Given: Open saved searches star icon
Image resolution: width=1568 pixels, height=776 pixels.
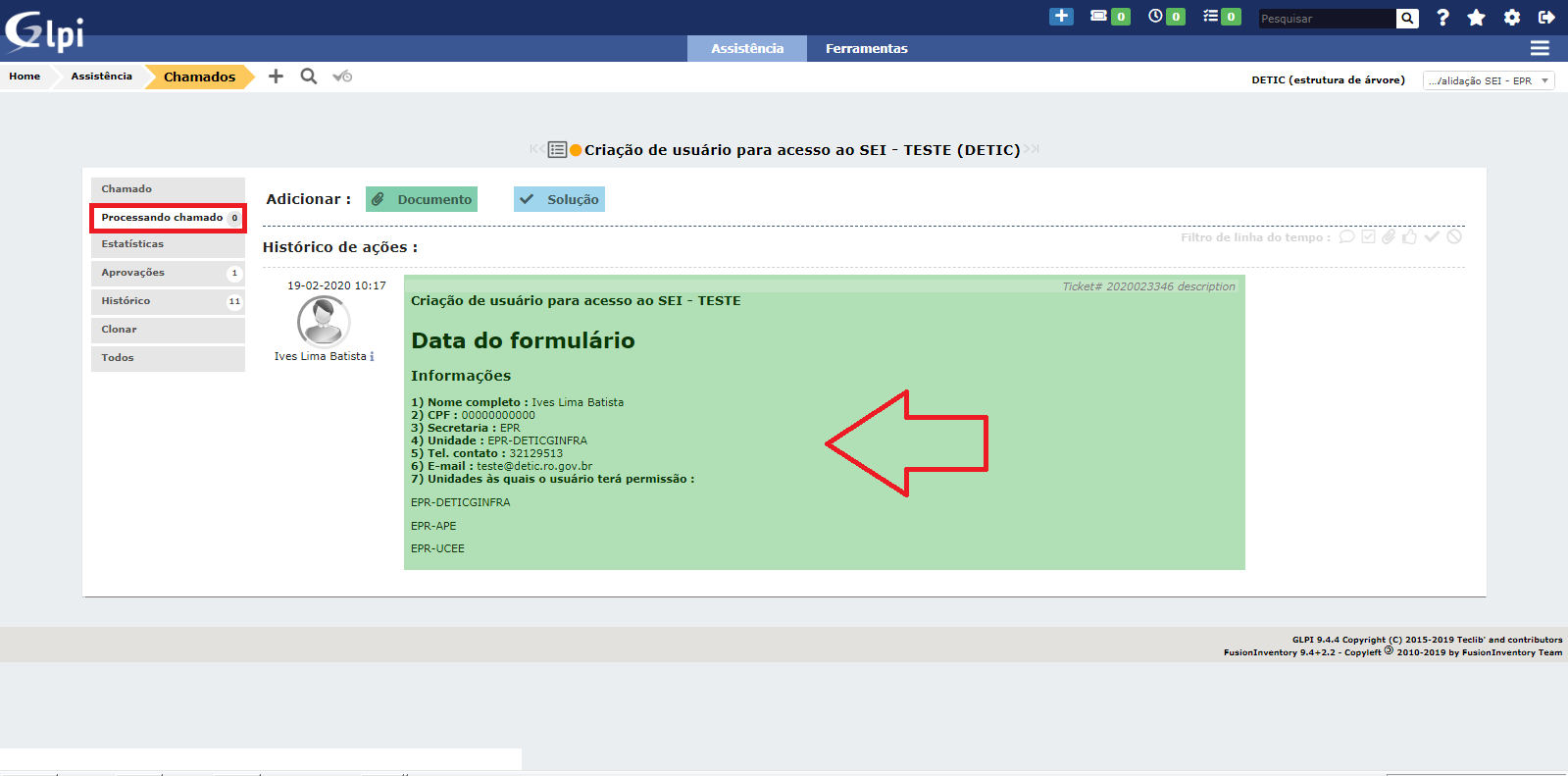Looking at the screenshot, I should point(1476,18).
